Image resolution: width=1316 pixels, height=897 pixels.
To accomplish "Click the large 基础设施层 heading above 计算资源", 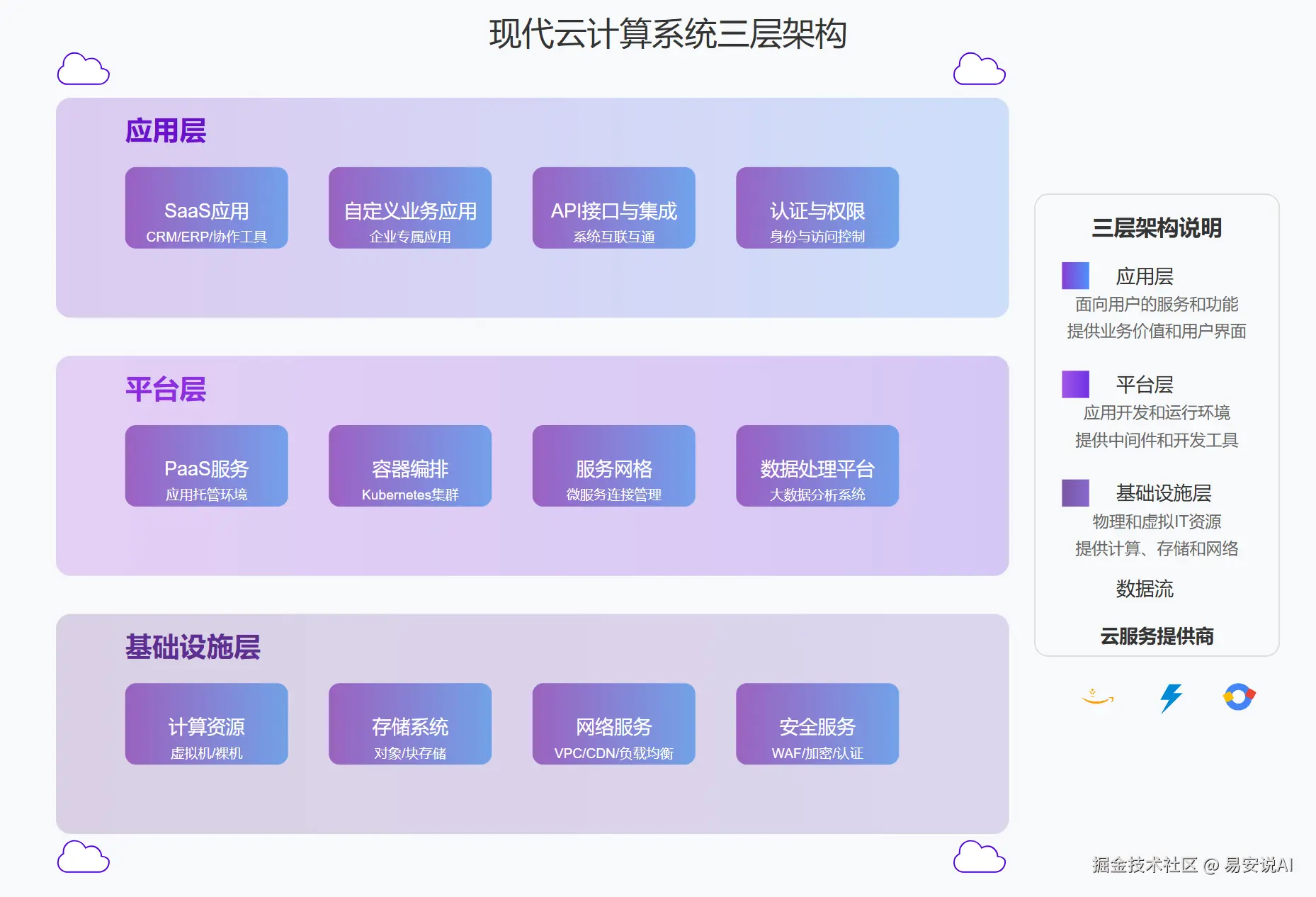I will pos(193,647).
